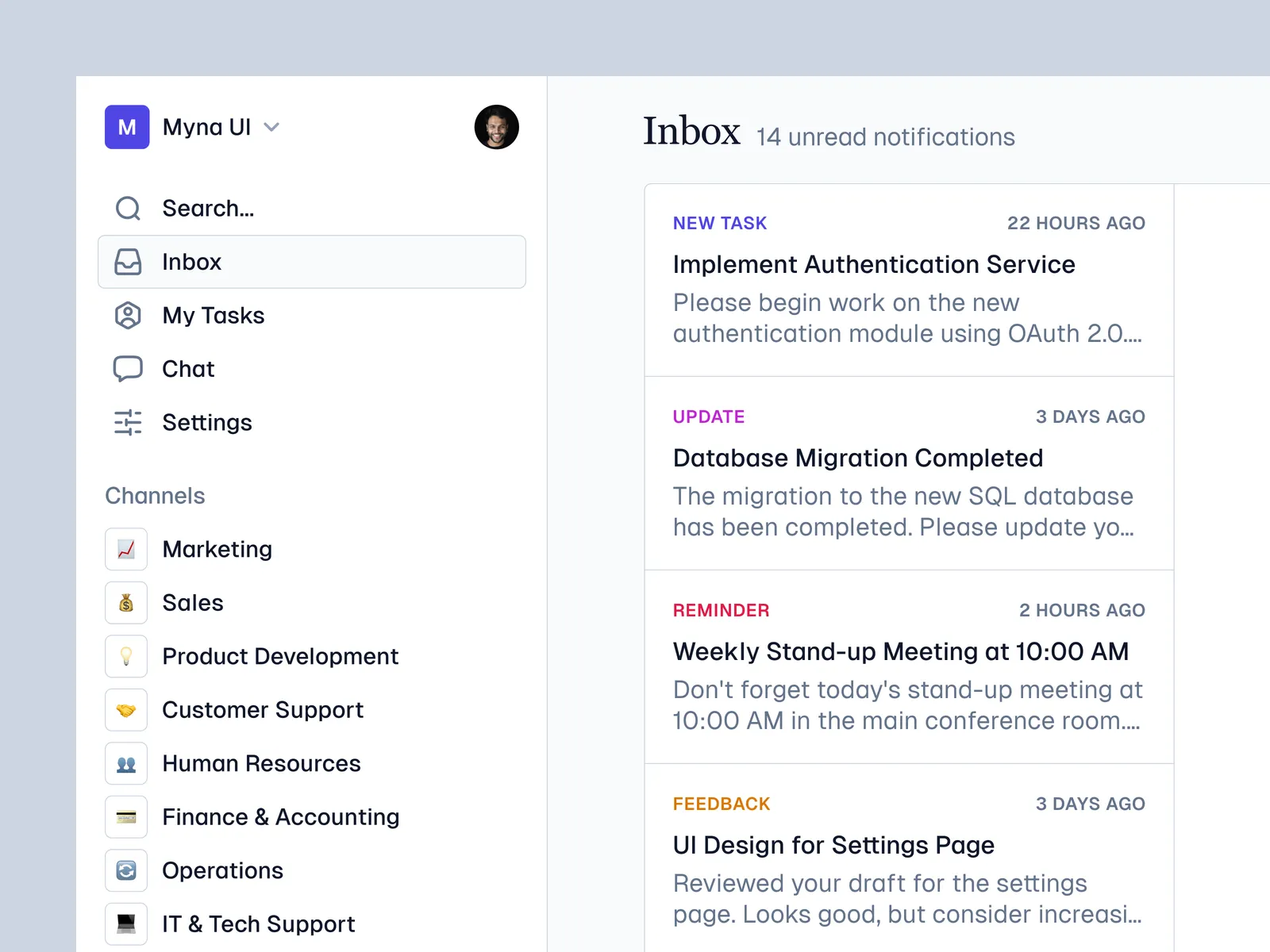Viewport: 1270px width, 952px height.
Task: Select the Operations channel icon
Action: [x=126, y=870]
